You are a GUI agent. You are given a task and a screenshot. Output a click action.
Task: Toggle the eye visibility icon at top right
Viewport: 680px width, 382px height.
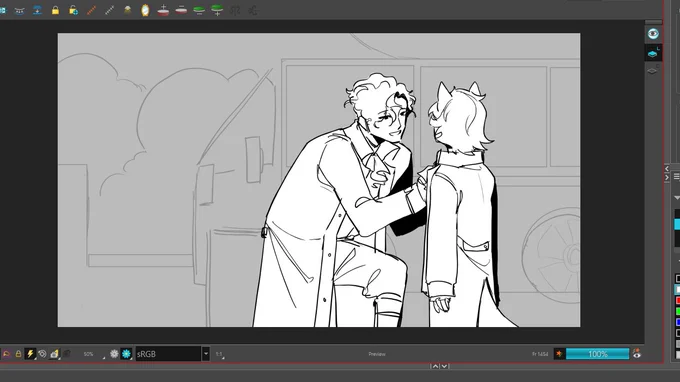pyautogui.click(x=653, y=34)
